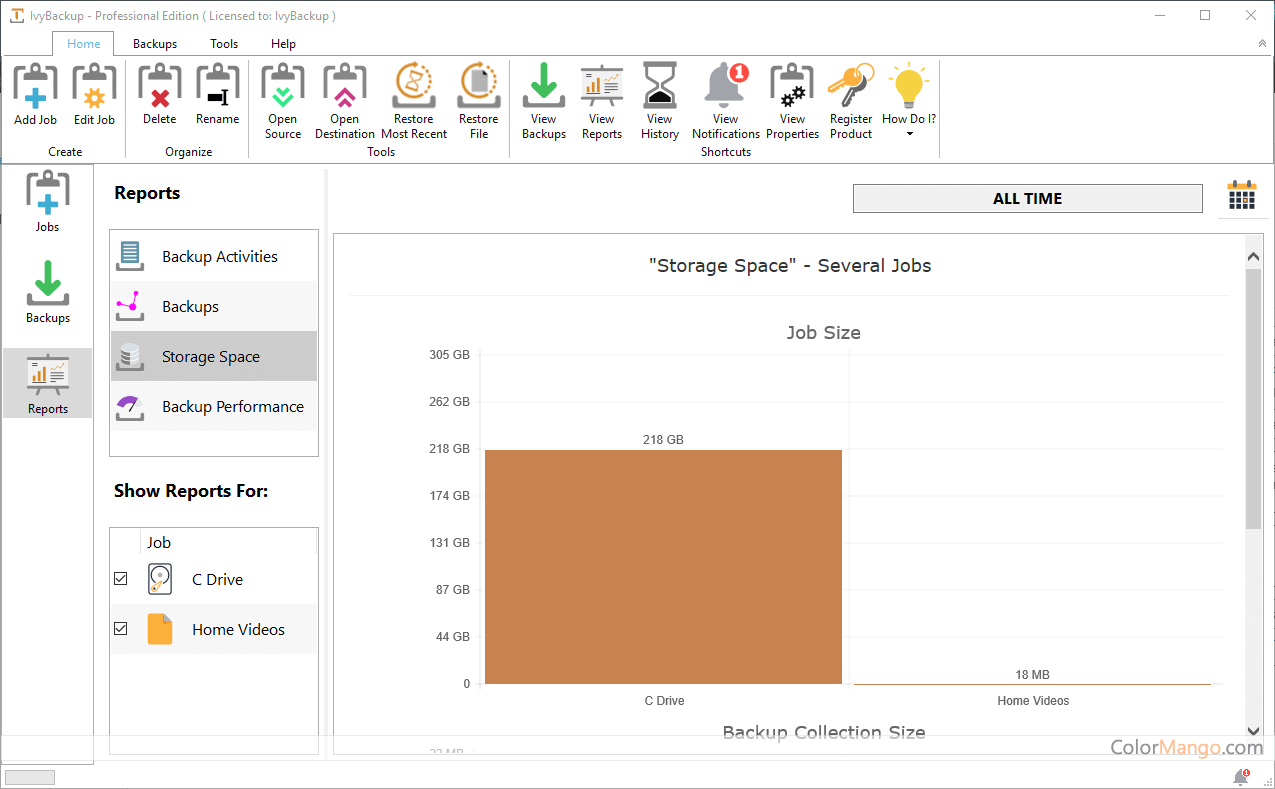Open the Tools ribbon tab

click(x=224, y=44)
